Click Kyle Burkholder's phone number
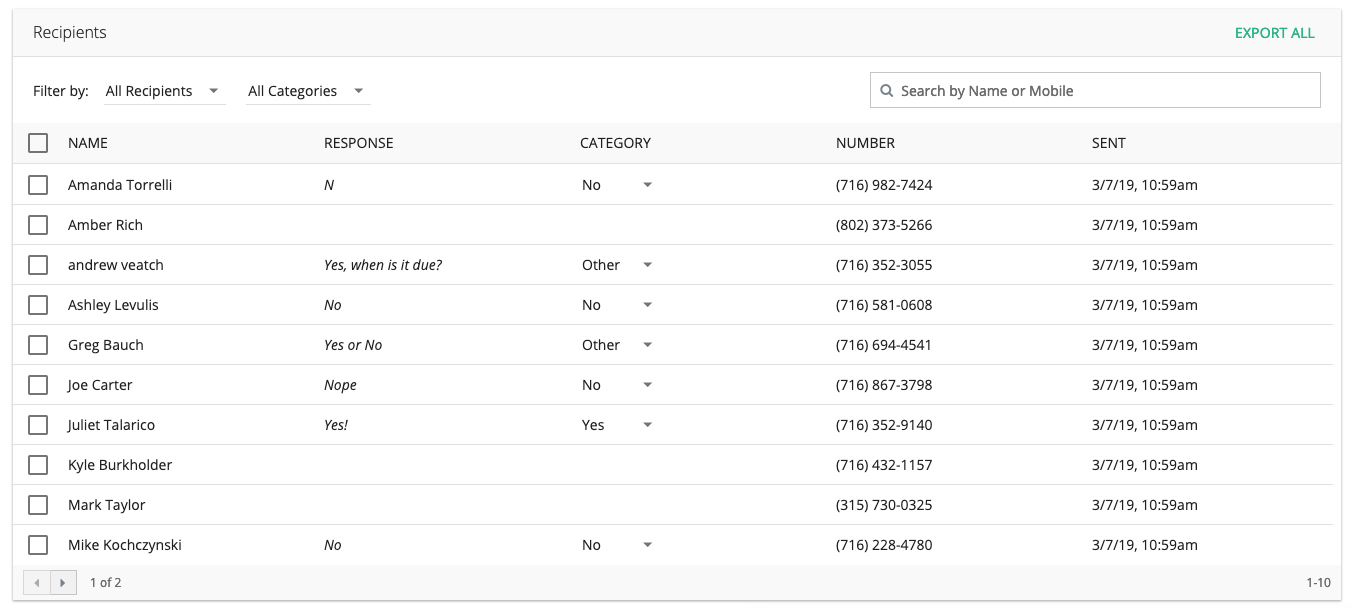This screenshot has height=608, width=1352. (884, 465)
